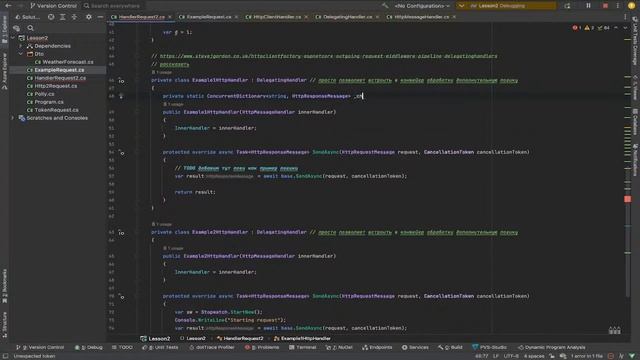Screen dimensions: 640x360
Task: Click the show all files icon in Explorer
Action: [17, 28]
